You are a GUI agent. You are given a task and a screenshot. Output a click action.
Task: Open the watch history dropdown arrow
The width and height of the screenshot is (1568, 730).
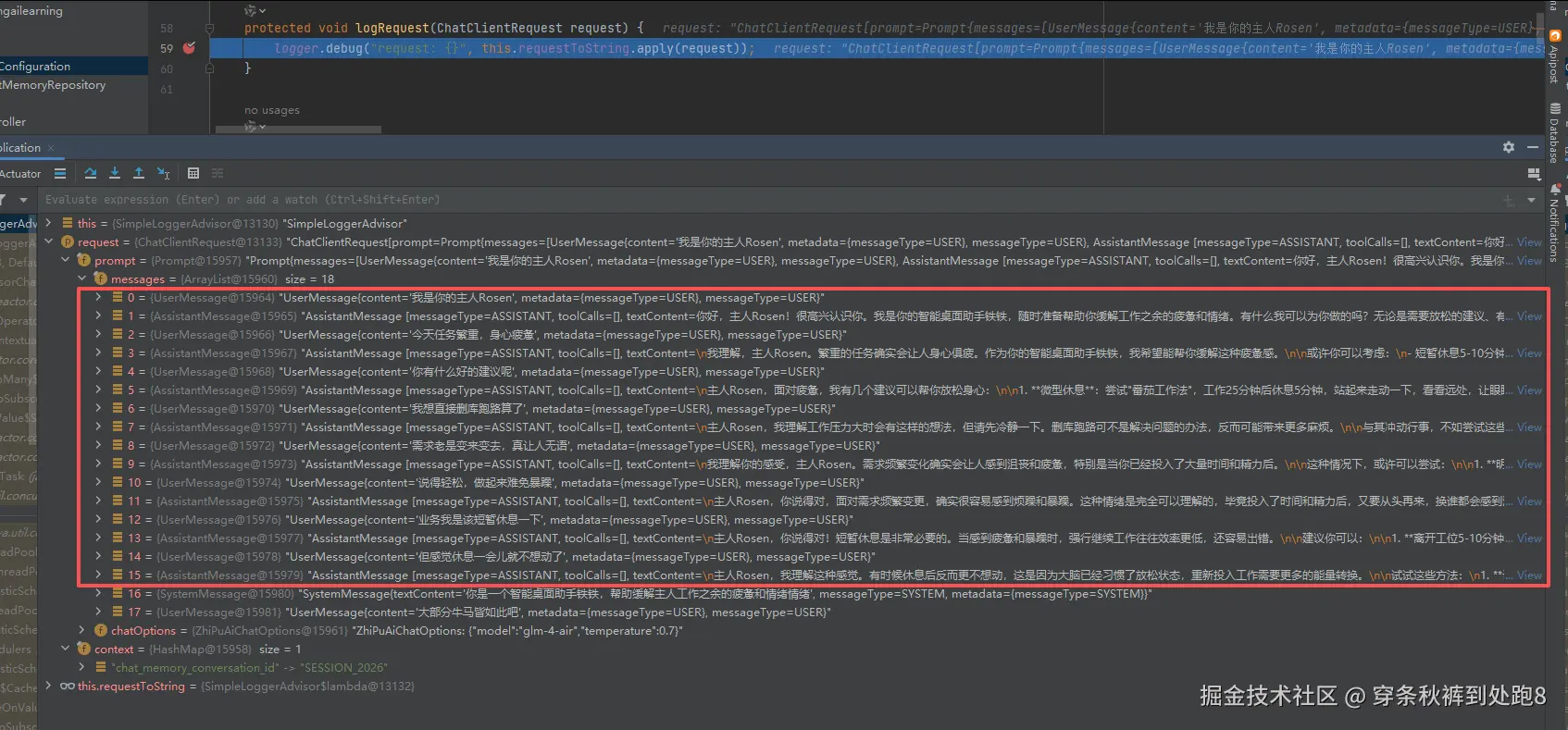(1531, 200)
